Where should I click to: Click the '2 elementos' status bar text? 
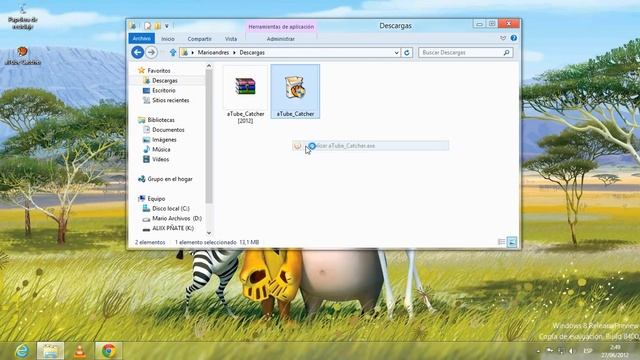coord(150,242)
